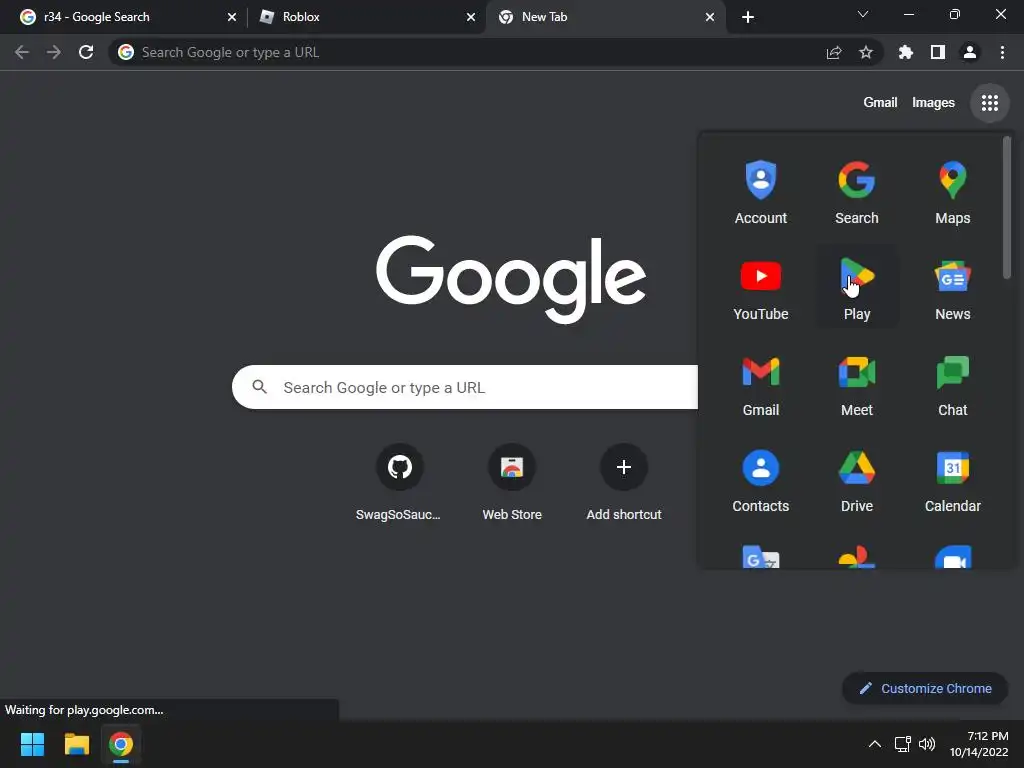Toggle the Chrome side panel
Image resolution: width=1024 pixels, height=768 pixels.
[937, 52]
